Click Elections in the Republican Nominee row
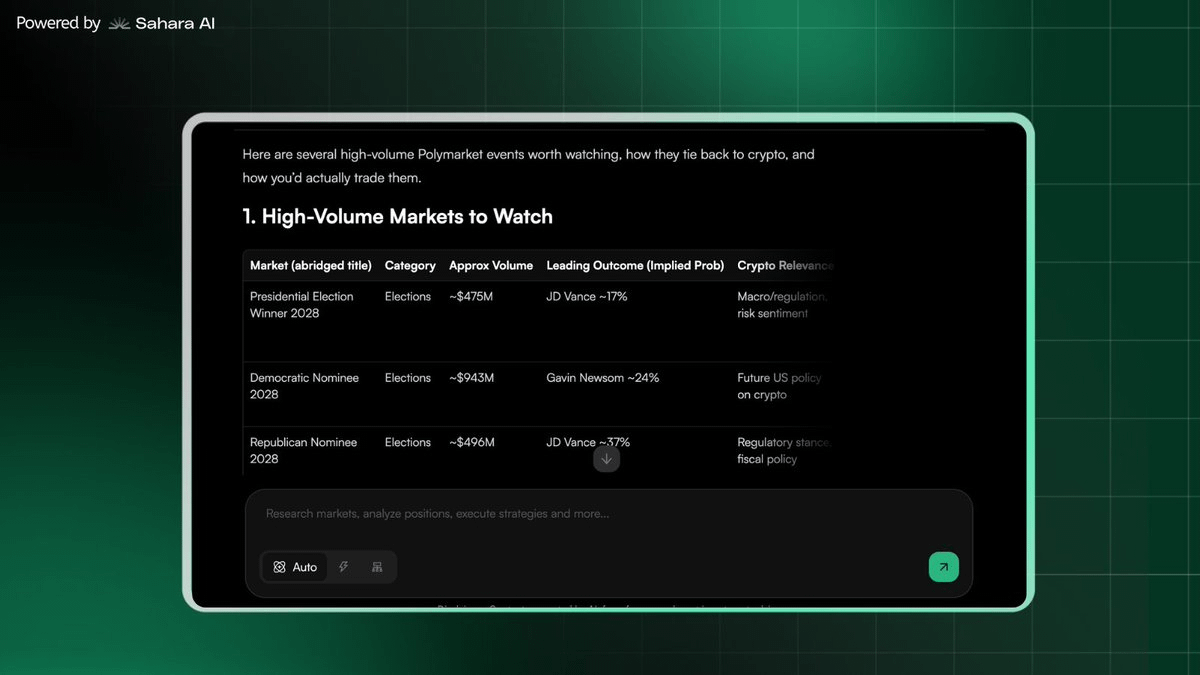Viewport: 1200px width, 675px height. pos(408,442)
